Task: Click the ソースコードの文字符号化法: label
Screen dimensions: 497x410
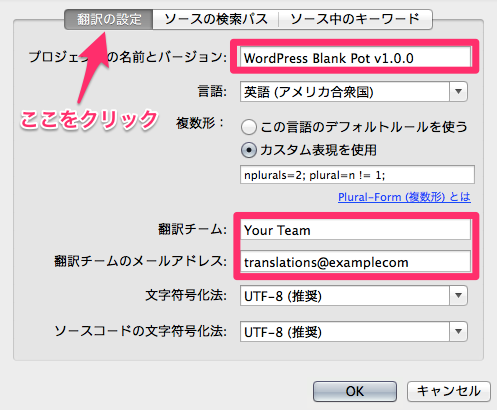Action: click(x=140, y=331)
